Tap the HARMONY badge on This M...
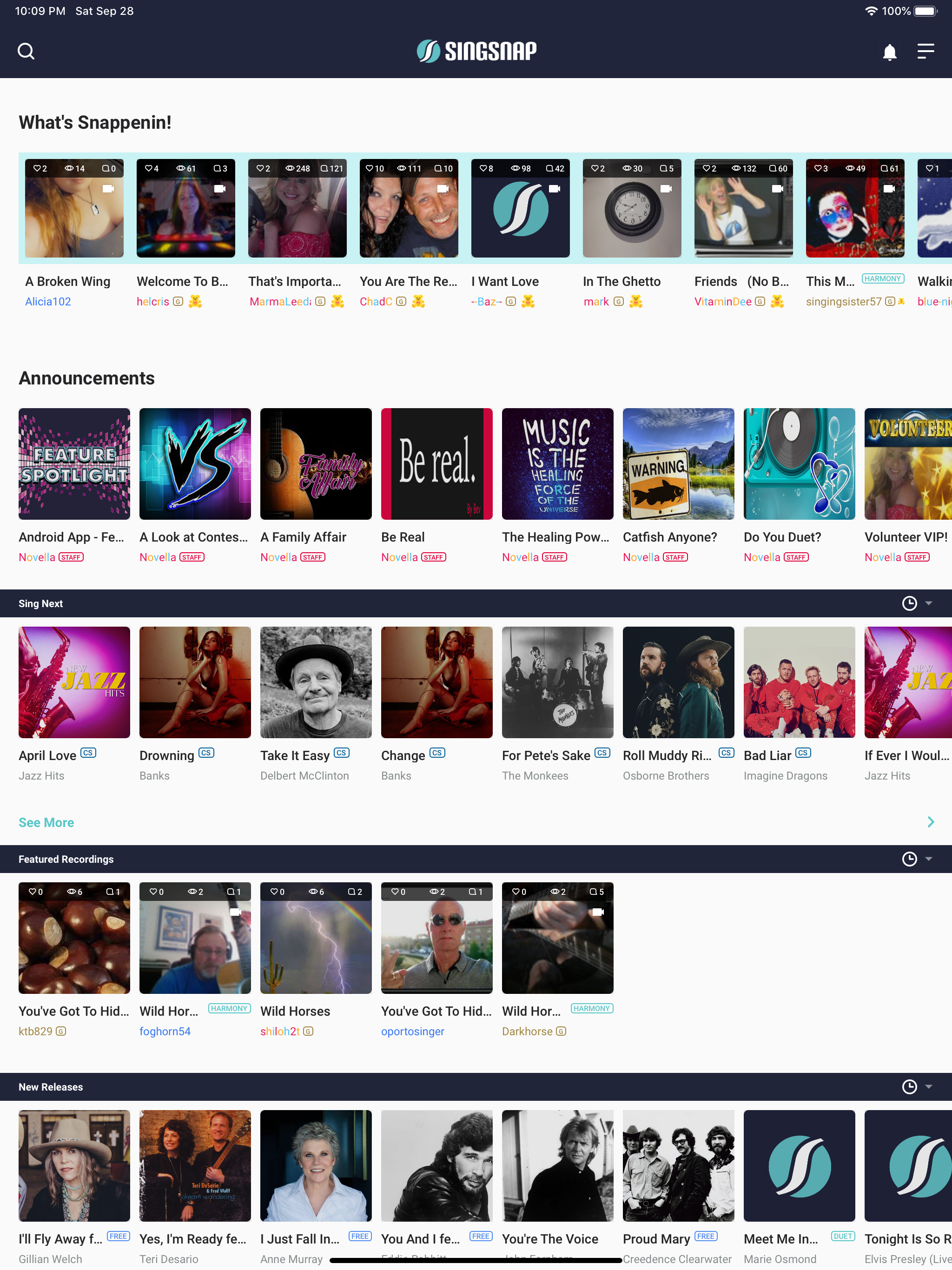This screenshot has height=1270, width=952. coord(883,279)
